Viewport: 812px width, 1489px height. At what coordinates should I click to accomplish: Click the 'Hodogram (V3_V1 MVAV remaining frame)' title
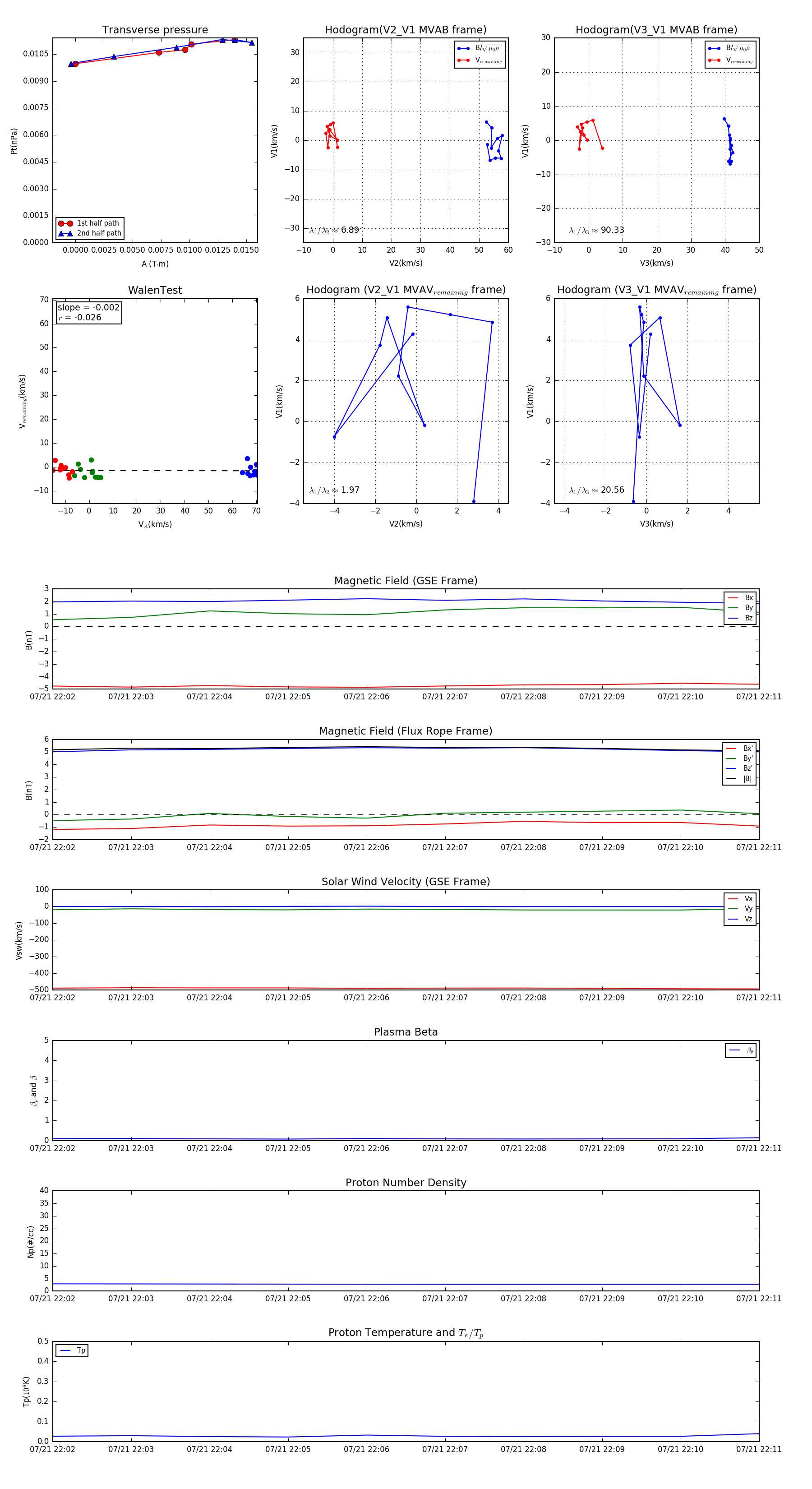tap(656, 290)
